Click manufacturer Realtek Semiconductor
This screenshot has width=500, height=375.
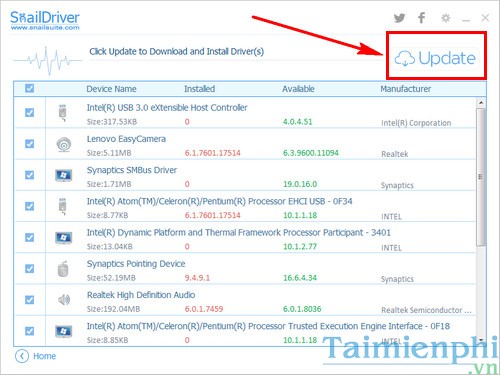coord(426,310)
